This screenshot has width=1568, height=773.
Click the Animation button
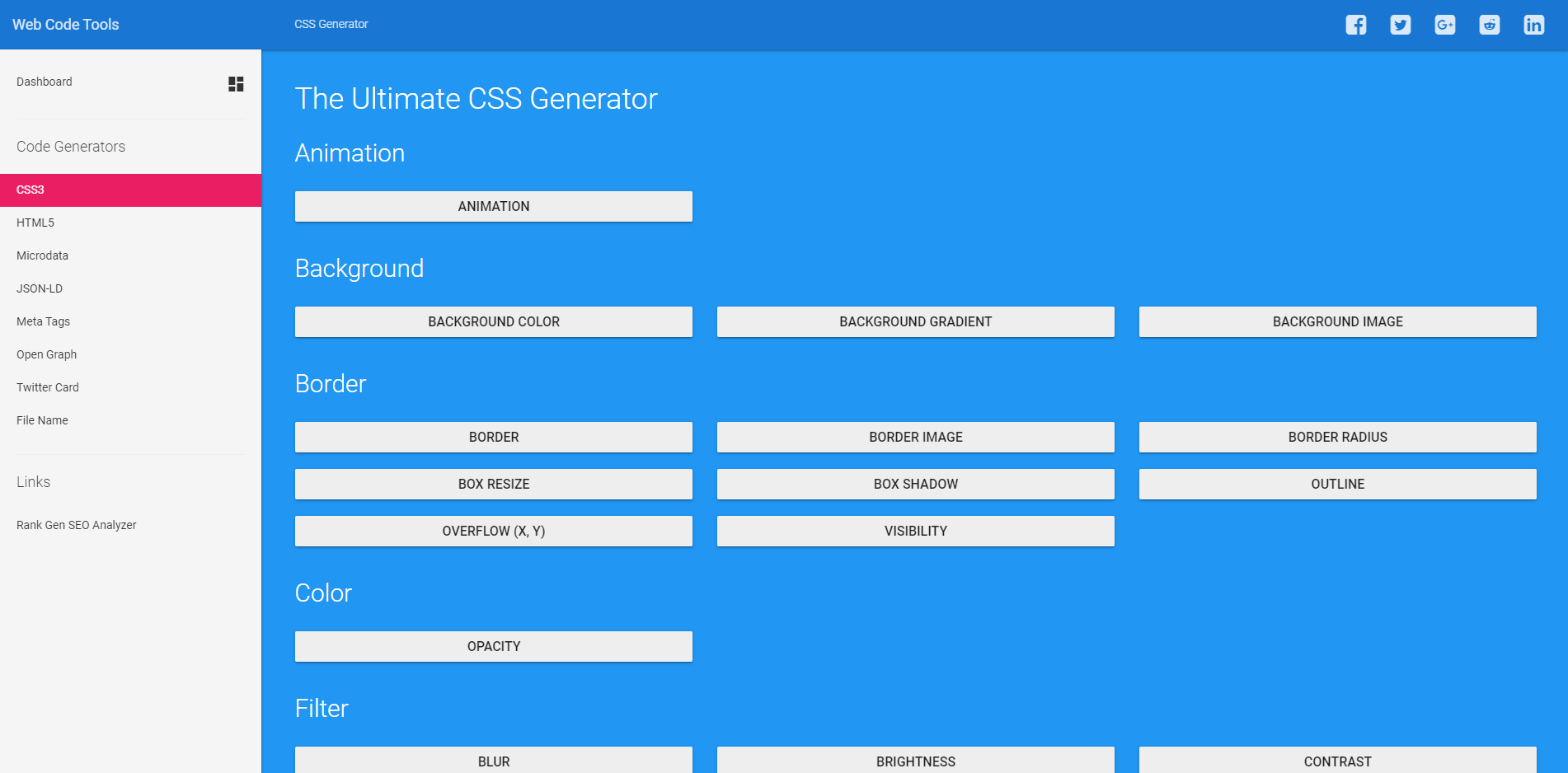coord(494,206)
